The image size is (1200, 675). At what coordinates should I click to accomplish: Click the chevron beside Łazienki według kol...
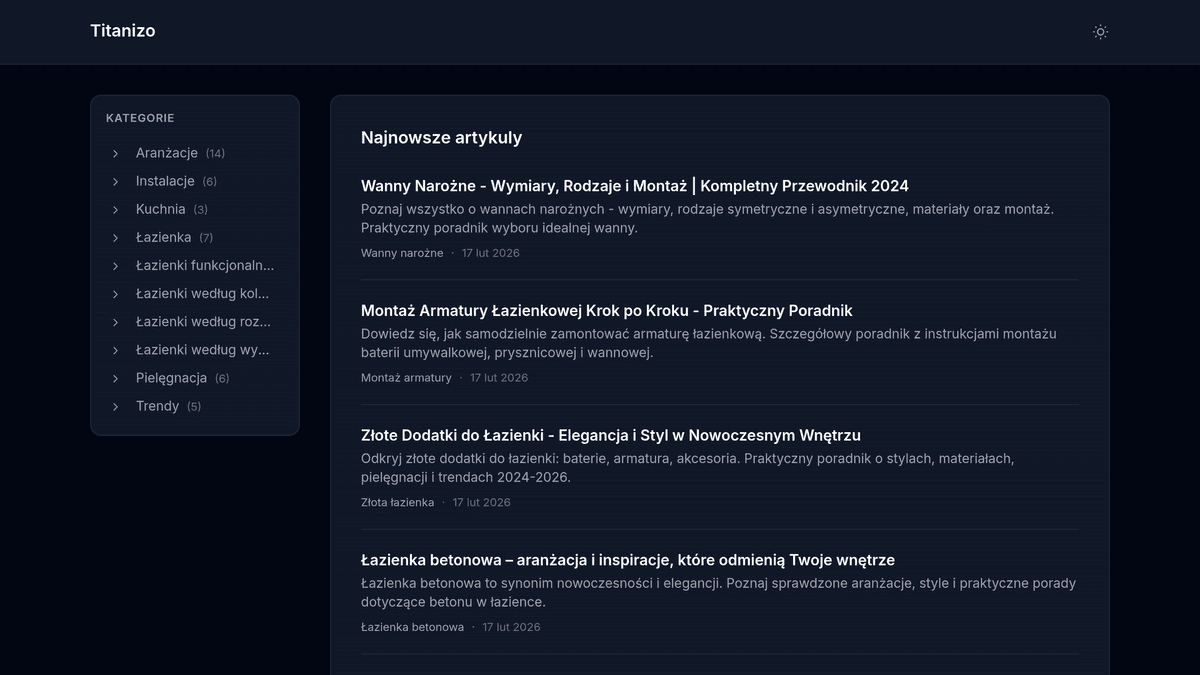[115, 294]
